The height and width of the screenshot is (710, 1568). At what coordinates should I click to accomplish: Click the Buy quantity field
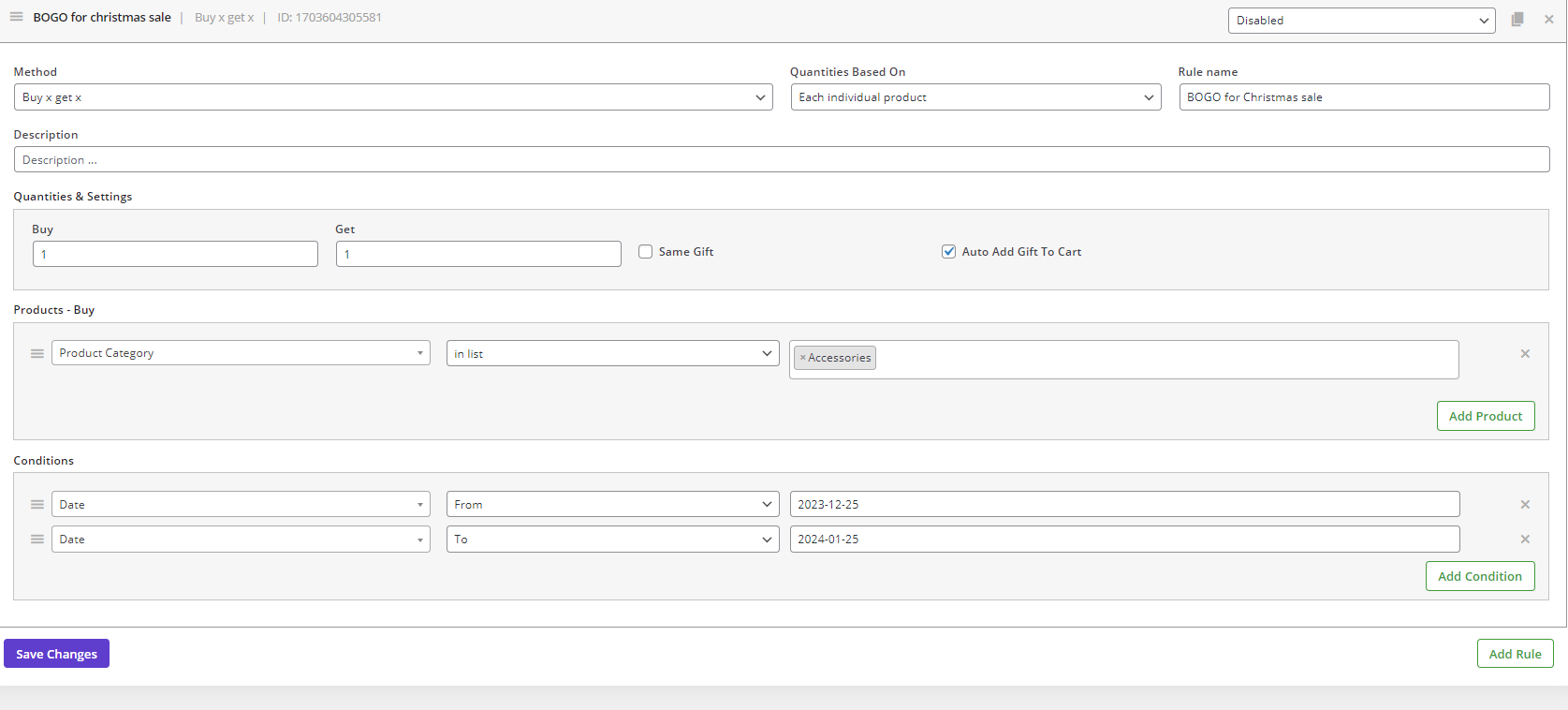pos(175,254)
